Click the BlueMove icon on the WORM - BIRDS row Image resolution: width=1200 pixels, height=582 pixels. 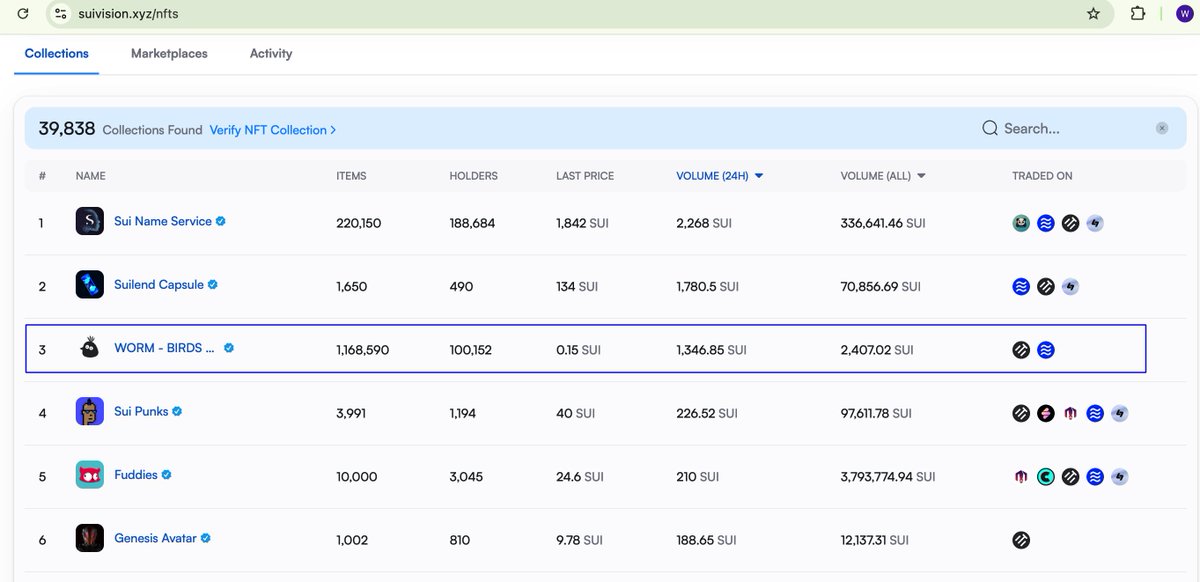click(x=1045, y=350)
